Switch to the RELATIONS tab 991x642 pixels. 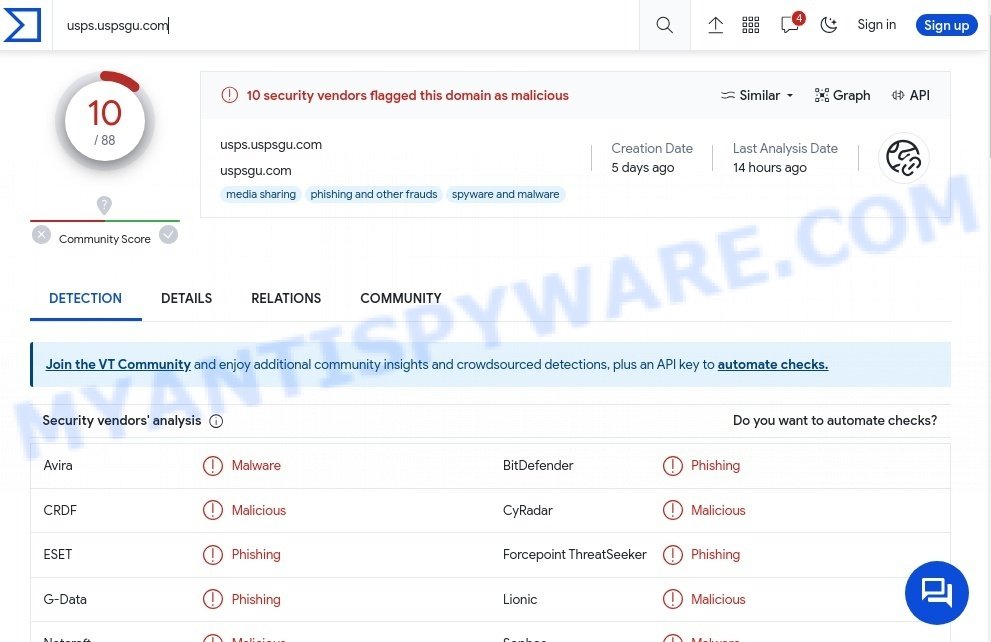[x=286, y=298]
